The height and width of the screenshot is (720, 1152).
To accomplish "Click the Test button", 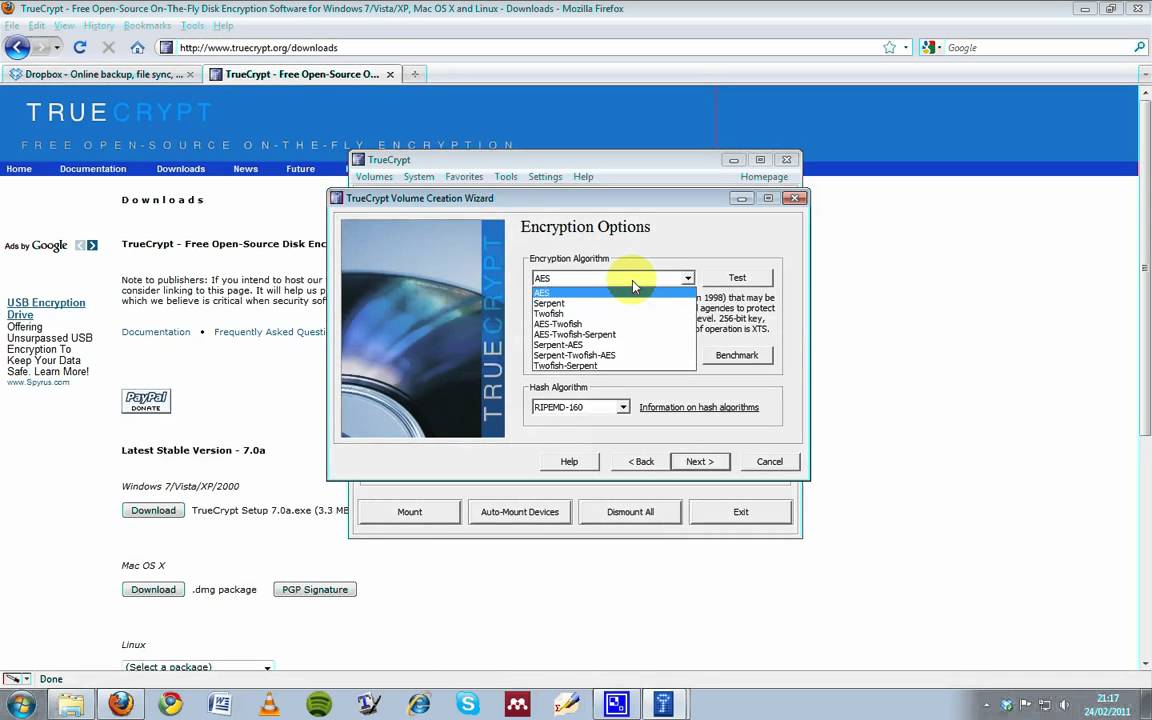I will pos(737,278).
